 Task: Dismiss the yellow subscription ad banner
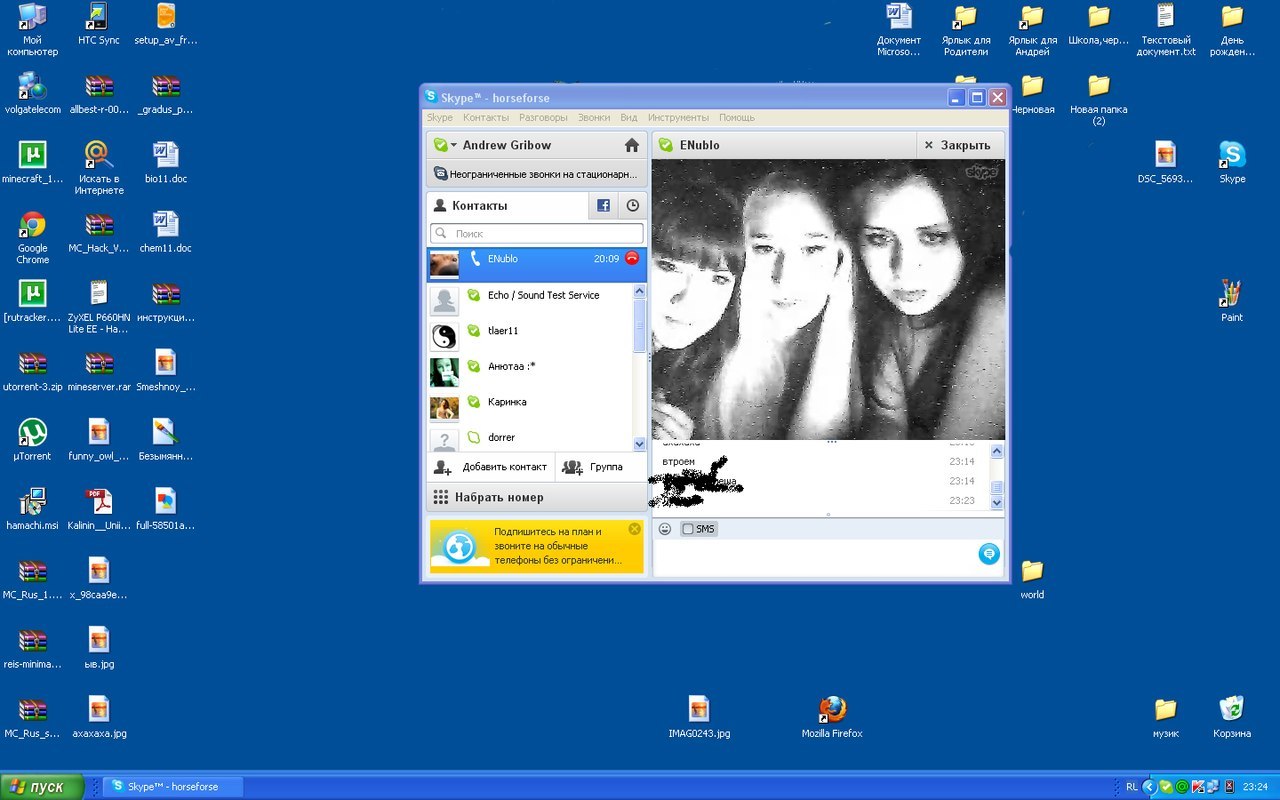(634, 529)
